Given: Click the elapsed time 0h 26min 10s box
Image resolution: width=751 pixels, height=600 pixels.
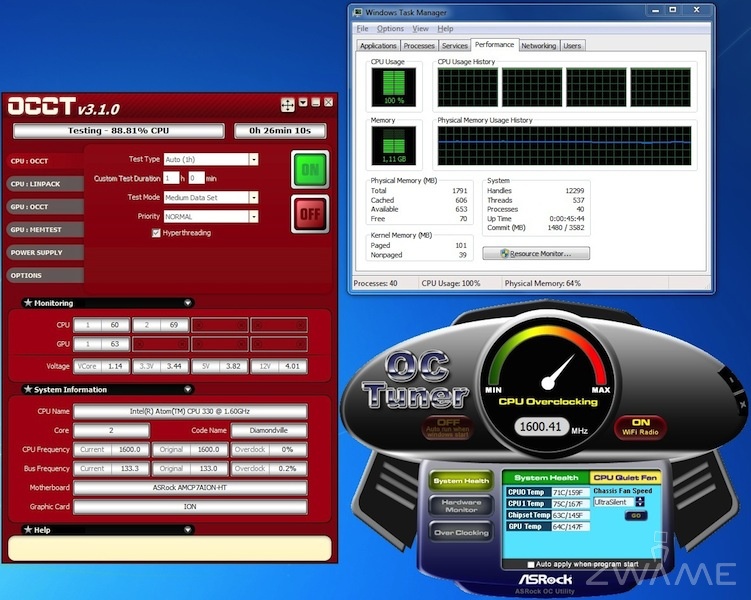Looking at the screenshot, I should tap(280, 131).
